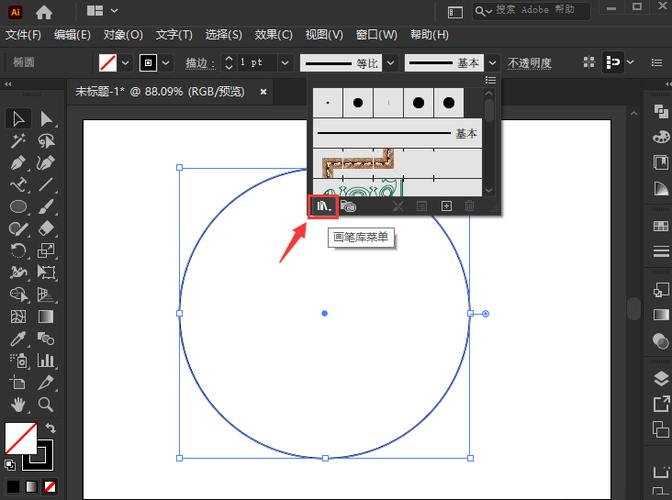This screenshot has width=672, height=500.
Task: Reset to default fill and stroke
Action: coord(10,465)
